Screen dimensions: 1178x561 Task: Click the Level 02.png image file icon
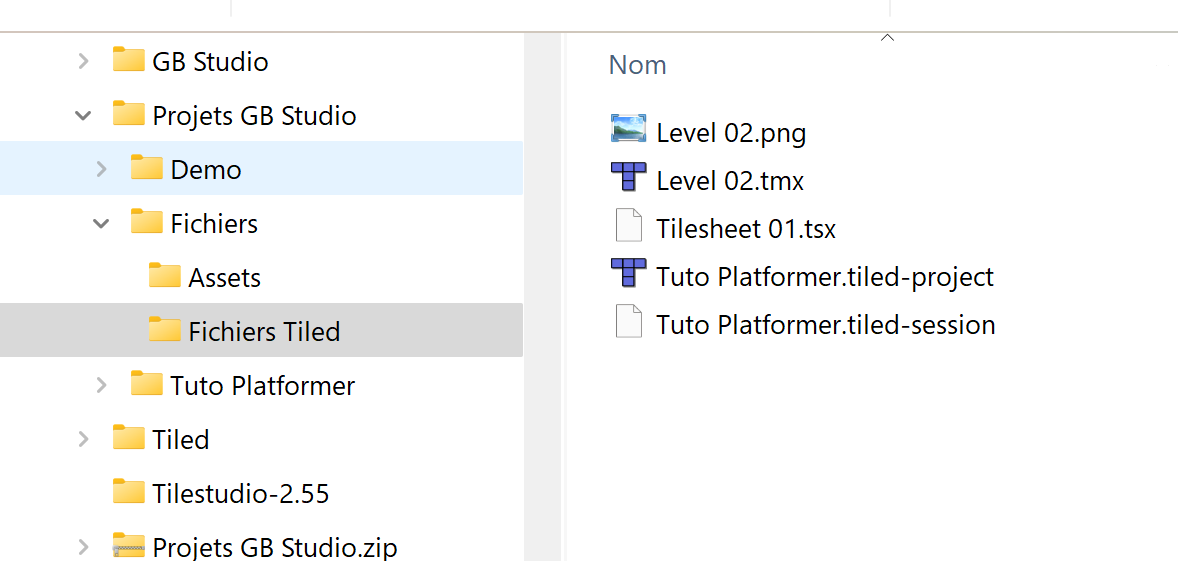coord(628,130)
